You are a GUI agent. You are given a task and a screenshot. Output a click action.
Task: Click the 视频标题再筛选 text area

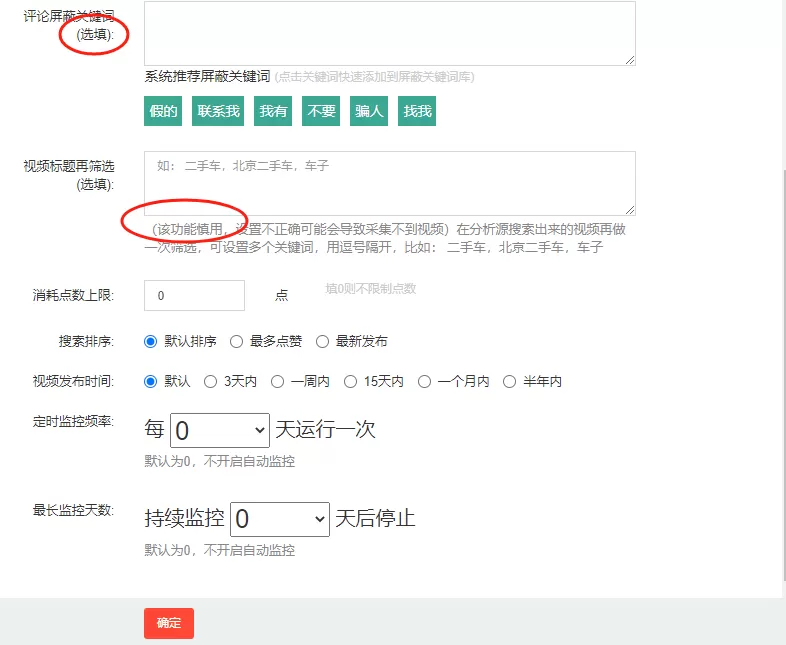point(389,183)
